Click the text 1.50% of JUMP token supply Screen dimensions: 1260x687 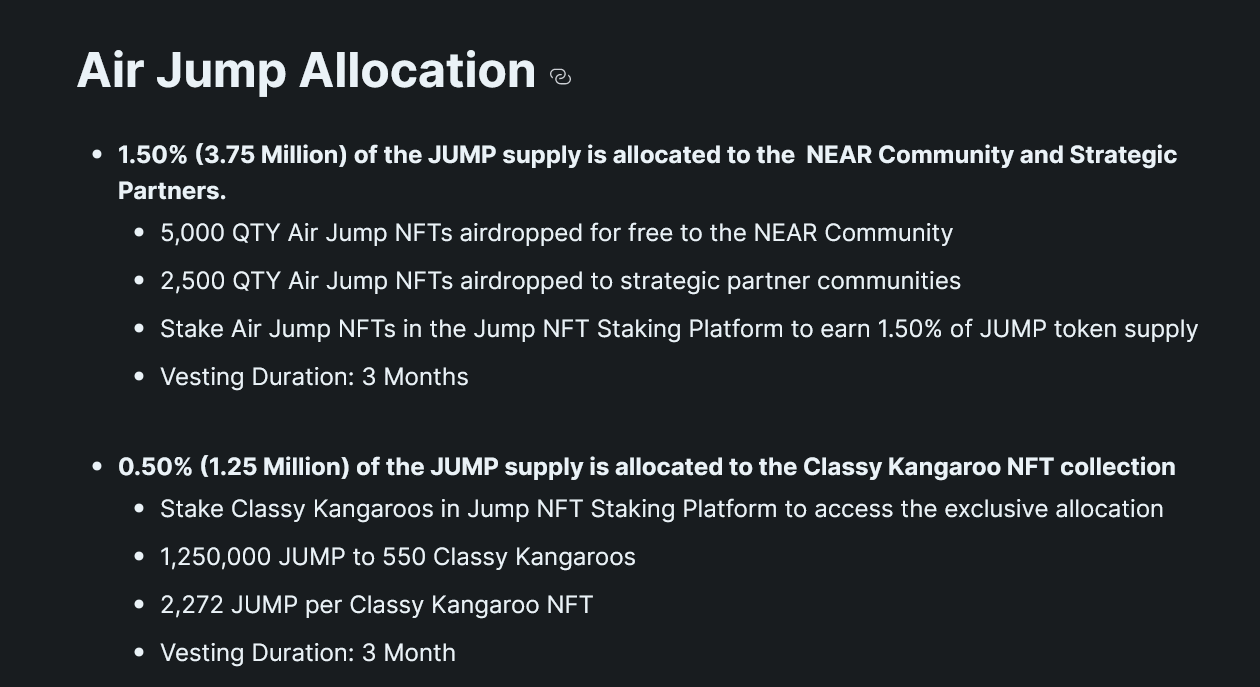pyautogui.click(x=1038, y=329)
